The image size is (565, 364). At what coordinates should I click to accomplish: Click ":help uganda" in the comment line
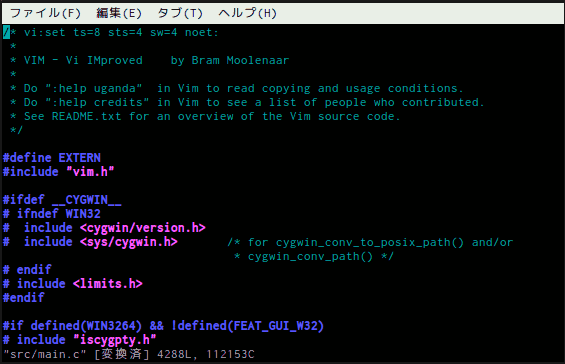[x=94, y=88]
